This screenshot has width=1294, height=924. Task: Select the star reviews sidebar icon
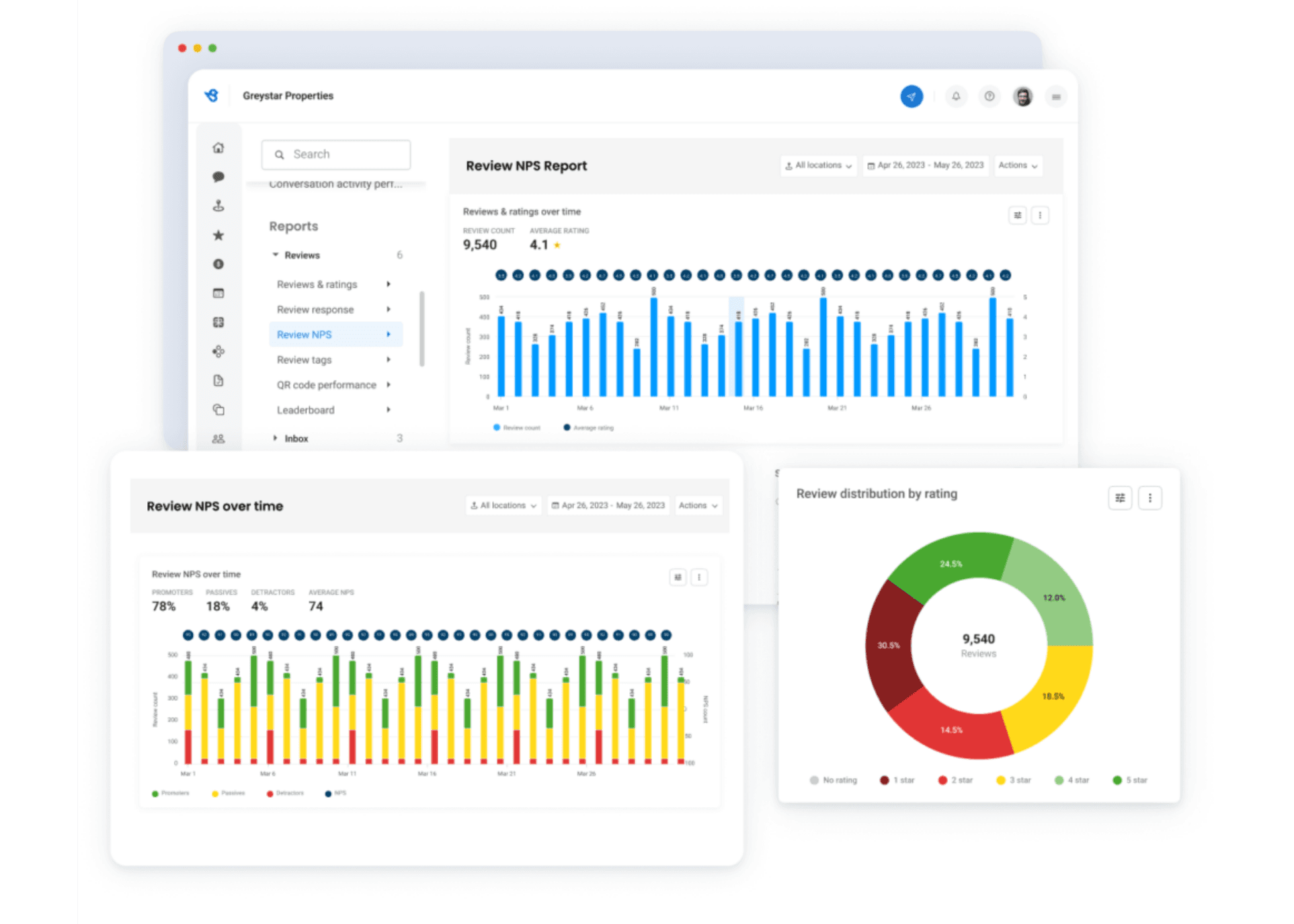218,235
